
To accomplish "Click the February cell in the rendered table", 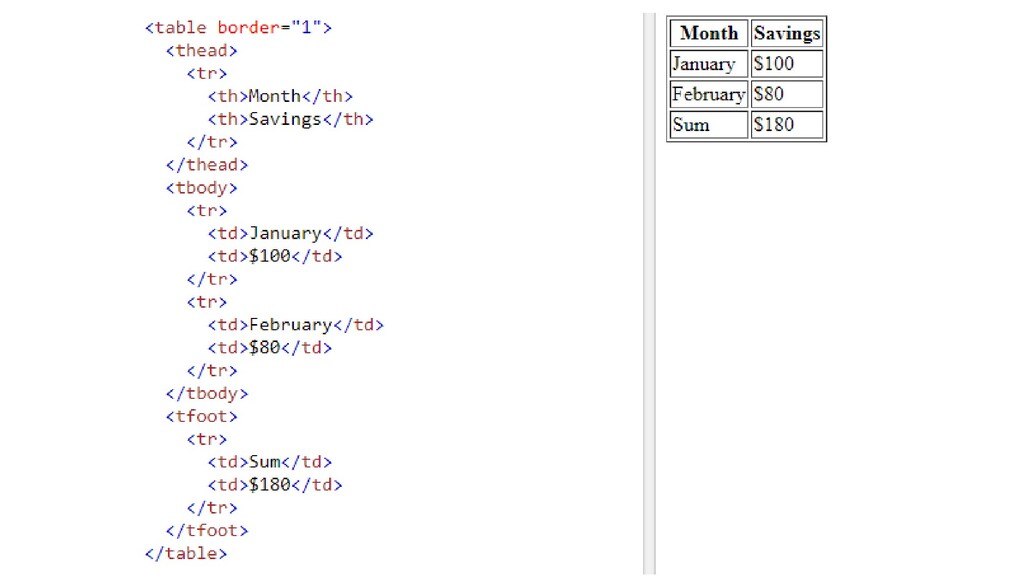I will (709, 94).
